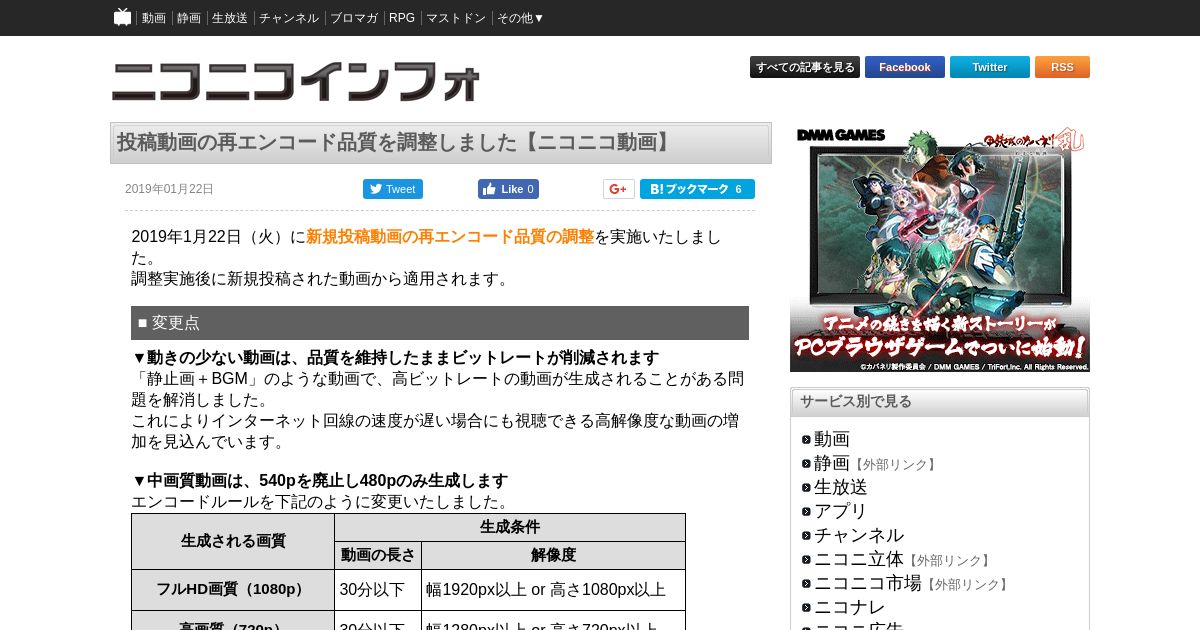Open the 生放送 link in the service list

841,487
